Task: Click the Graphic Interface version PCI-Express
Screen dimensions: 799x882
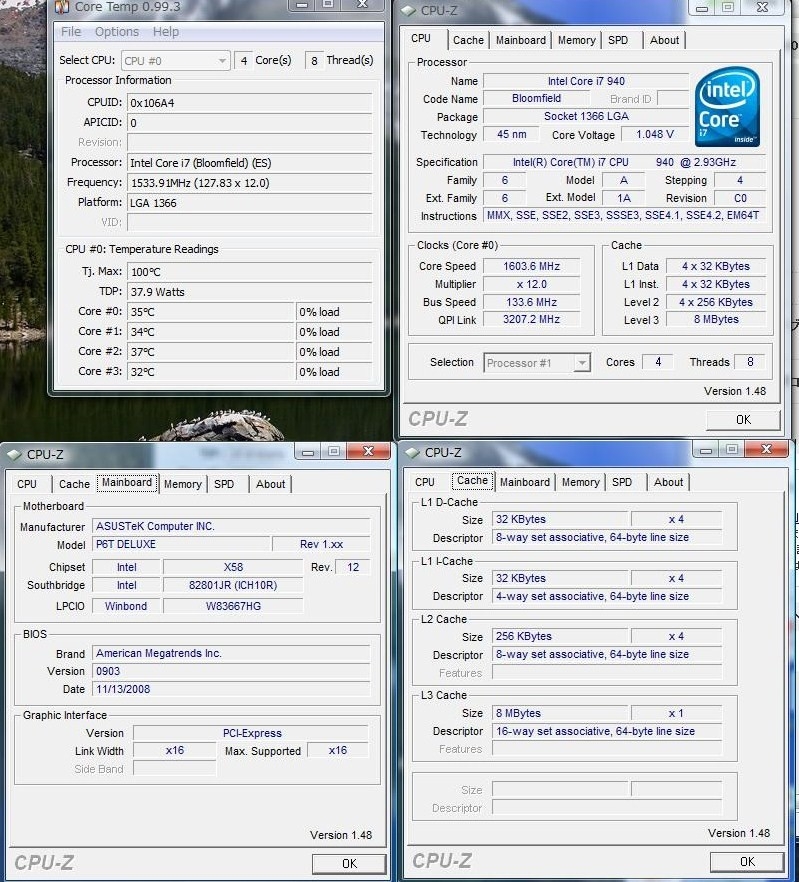Action: [252, 733]
